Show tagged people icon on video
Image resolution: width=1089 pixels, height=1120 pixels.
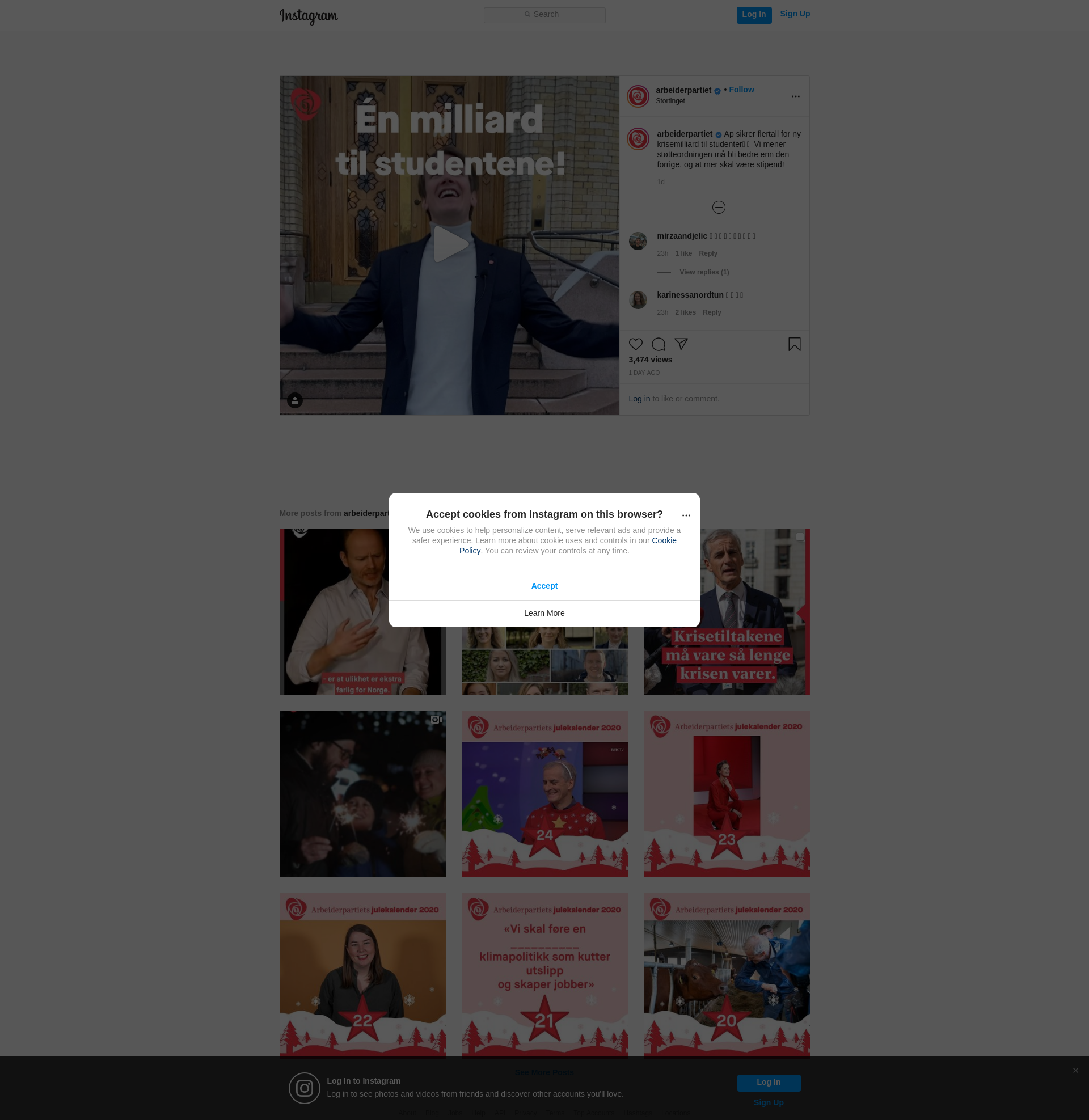tap(294, 400)
